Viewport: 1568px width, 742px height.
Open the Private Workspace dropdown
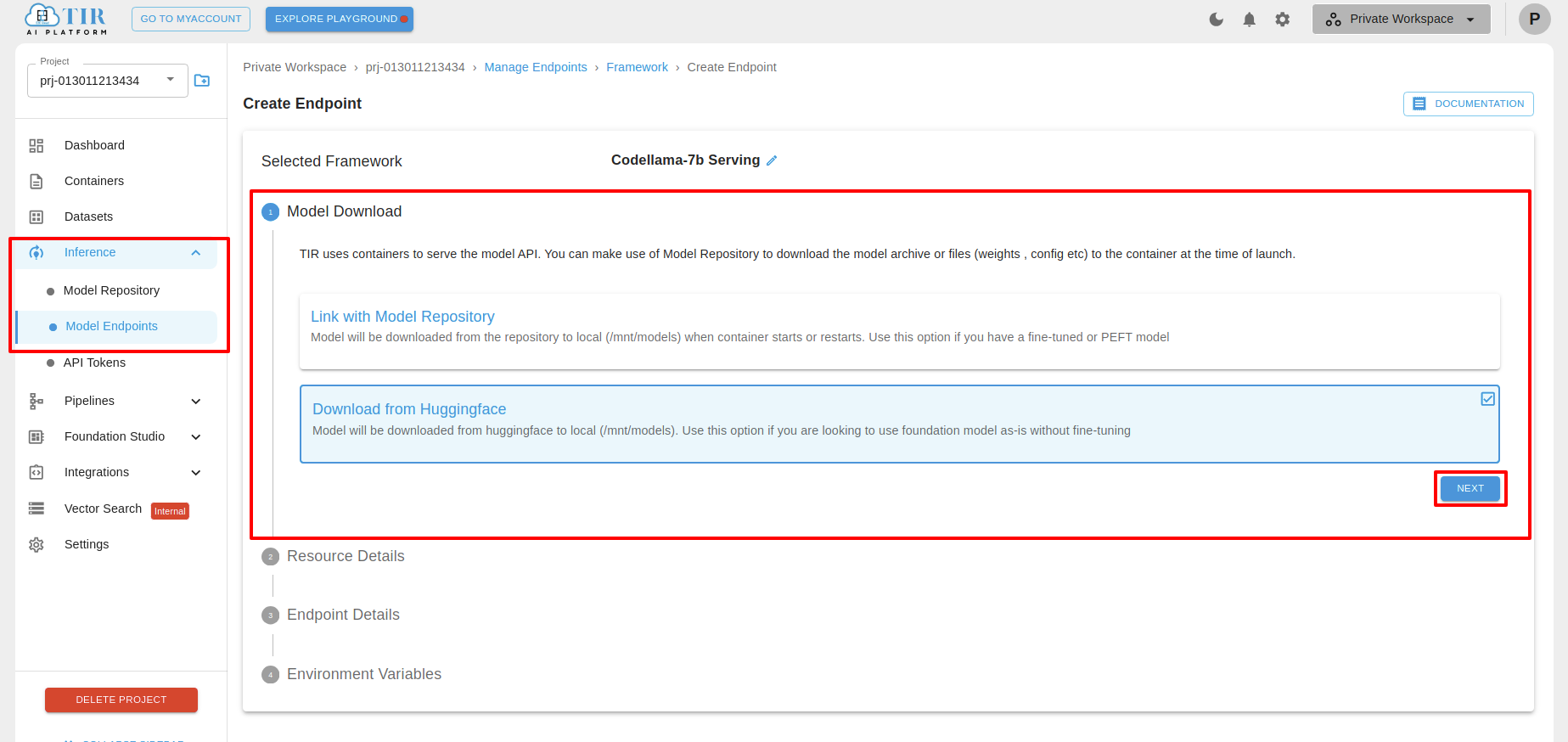pos(1402,19)
